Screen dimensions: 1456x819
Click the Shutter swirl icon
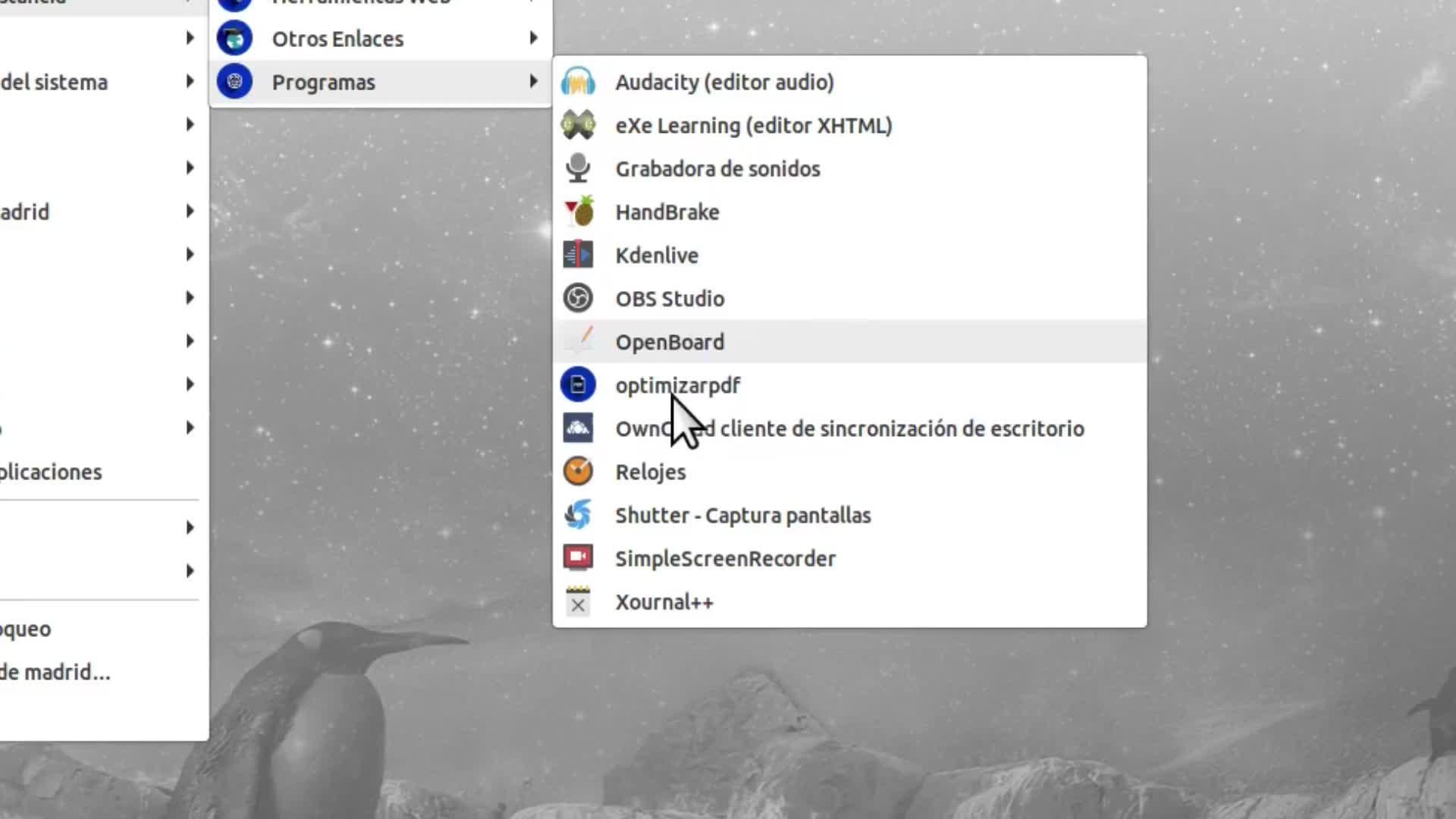click(578, 515)
